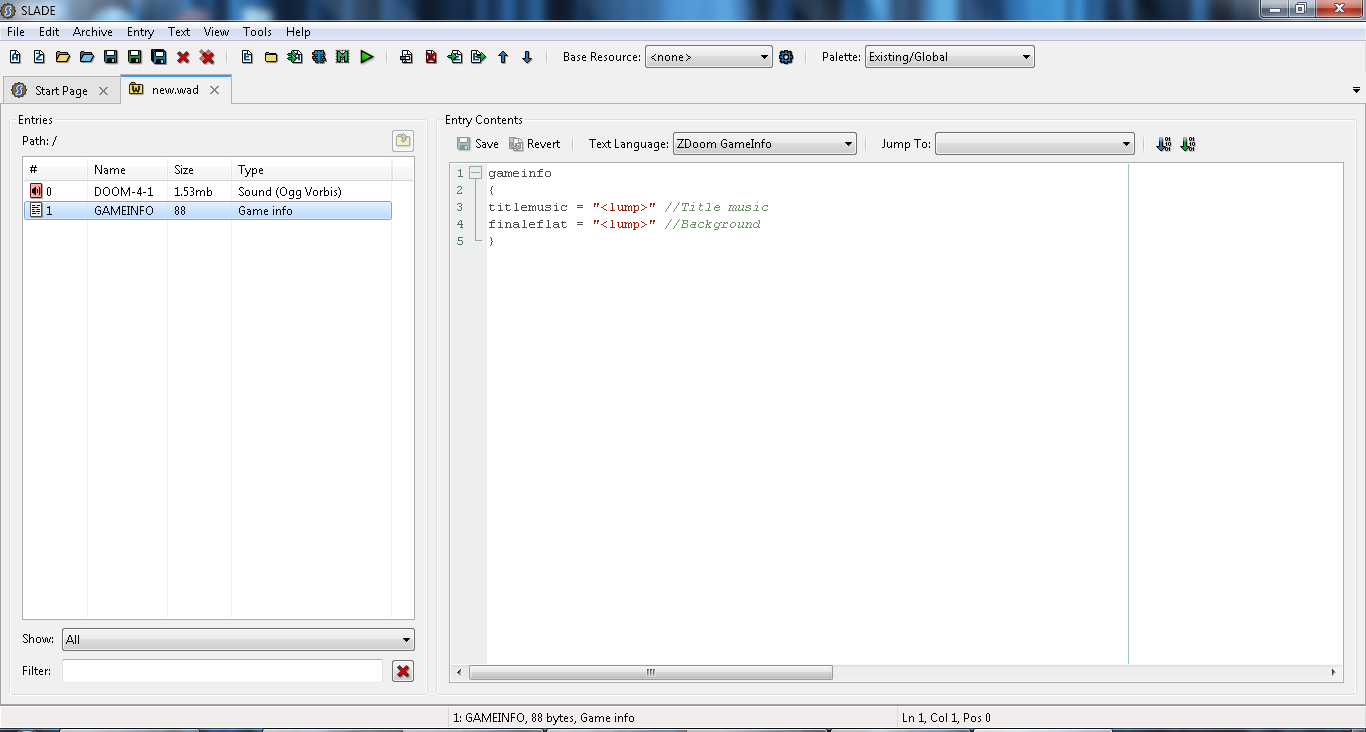Open the Entry menu

(x=140, y=32)
